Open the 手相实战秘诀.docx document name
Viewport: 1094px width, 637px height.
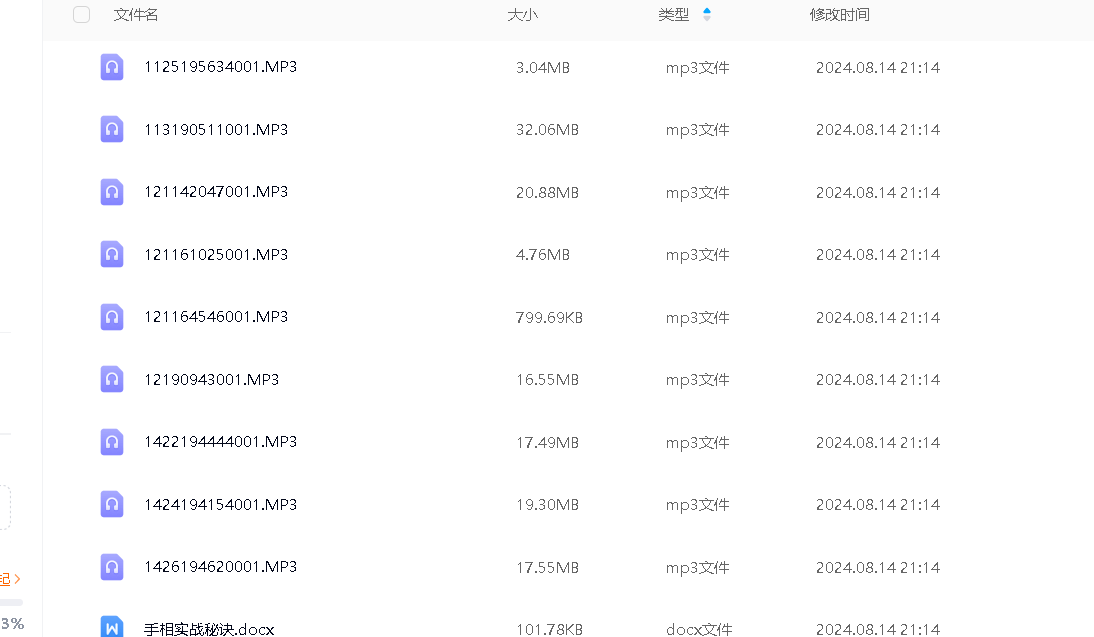[x=209, y=629]
